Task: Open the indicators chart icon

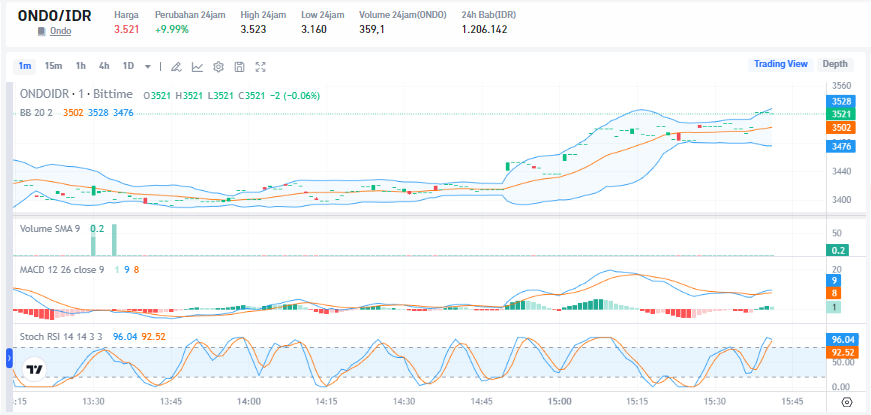Action: click(x=197, y=67)
